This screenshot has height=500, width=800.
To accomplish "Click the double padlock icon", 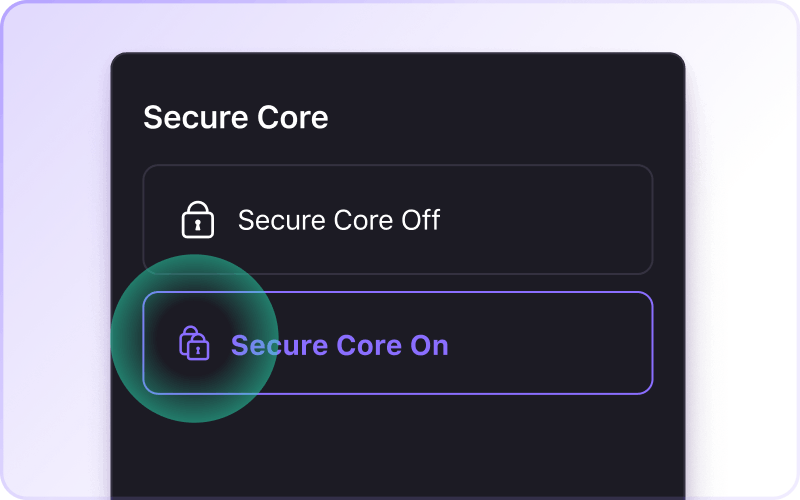I will pyautogui.click(x=194, y=343).
